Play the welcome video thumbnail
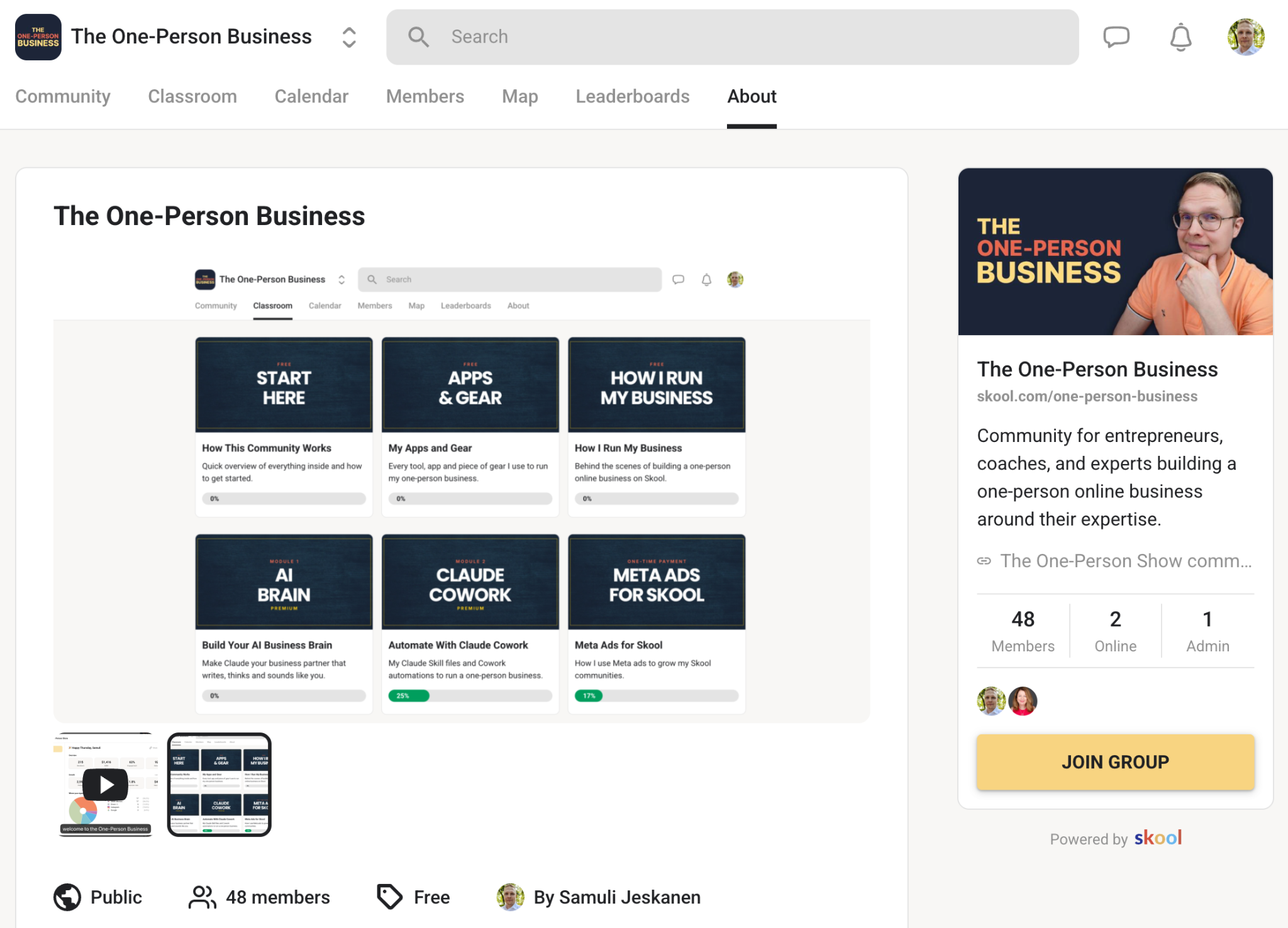Screen dimensions: 1288x928 tap(105, 785)
